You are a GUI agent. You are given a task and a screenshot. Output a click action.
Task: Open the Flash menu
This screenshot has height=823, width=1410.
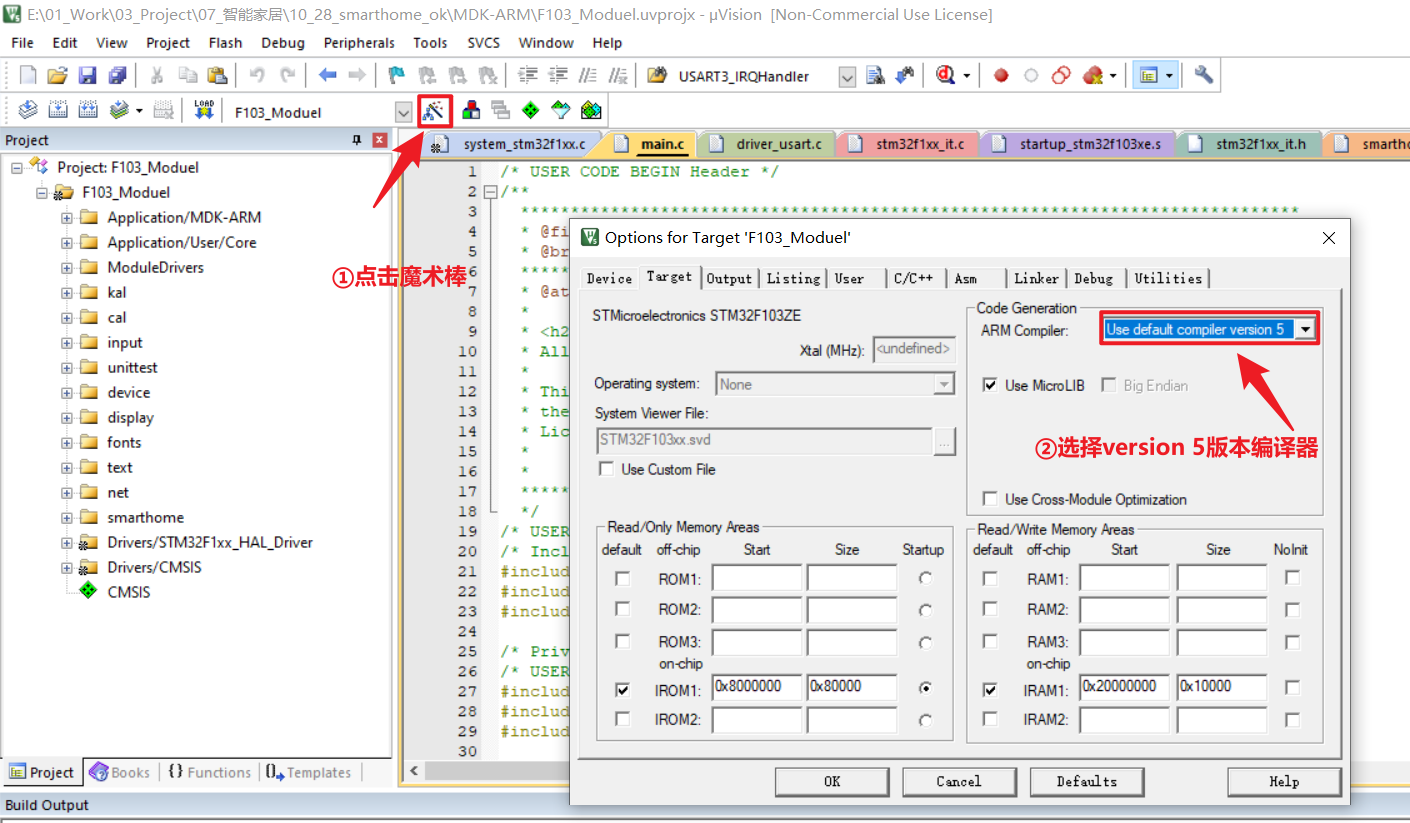click(x=225, y=43)
